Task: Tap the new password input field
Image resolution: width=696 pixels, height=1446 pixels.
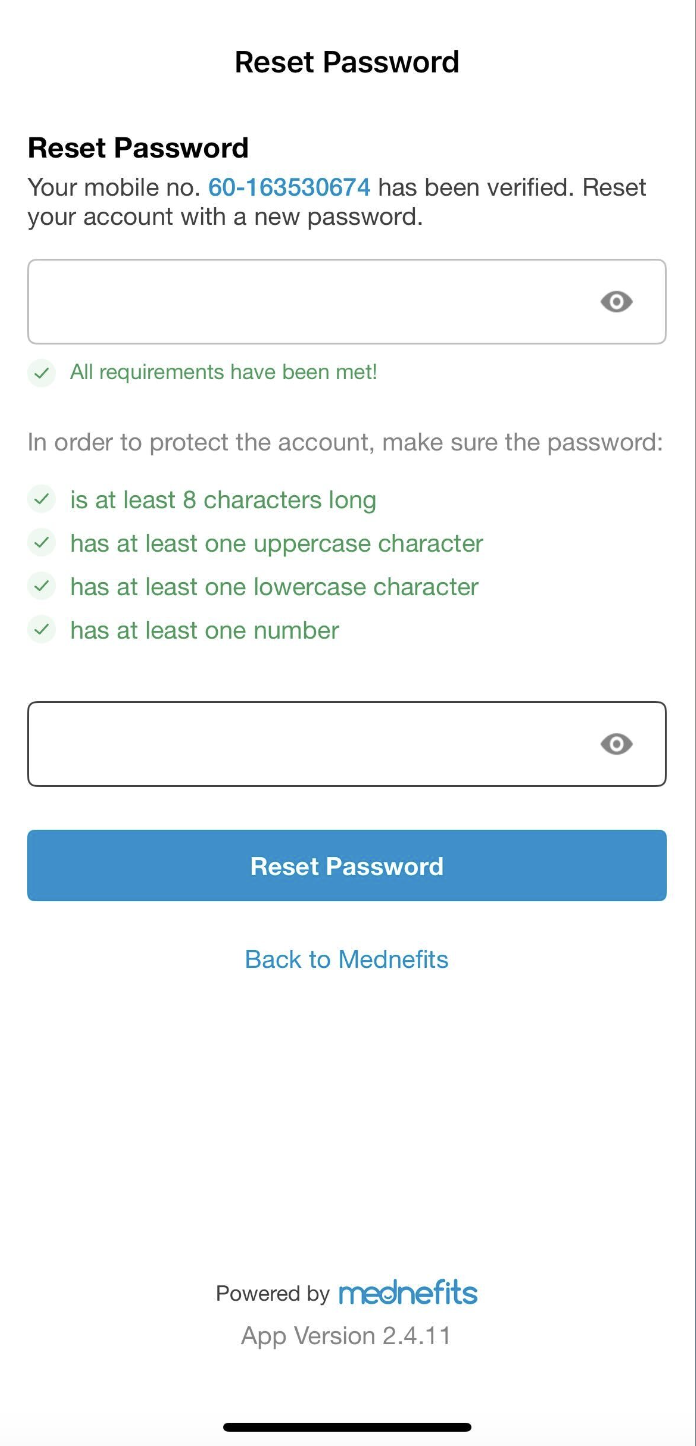Action: point(347,302)
